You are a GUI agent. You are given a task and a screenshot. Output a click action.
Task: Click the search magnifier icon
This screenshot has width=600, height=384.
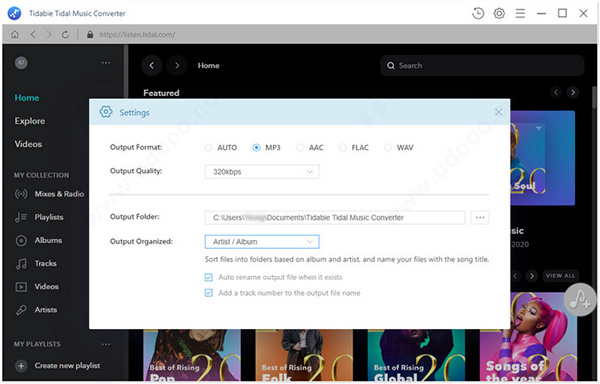click(x=391, y=65)
